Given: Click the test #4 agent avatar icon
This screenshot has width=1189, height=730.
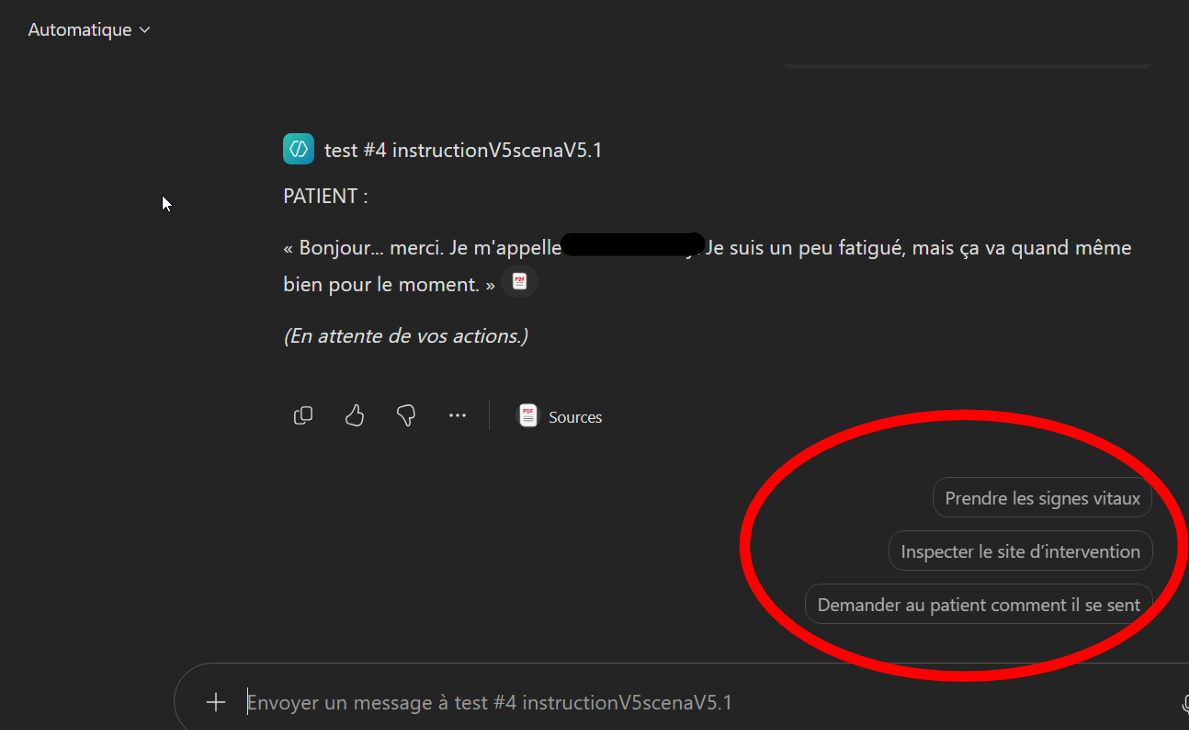Looking at the screenshot, I should [298, 149].
